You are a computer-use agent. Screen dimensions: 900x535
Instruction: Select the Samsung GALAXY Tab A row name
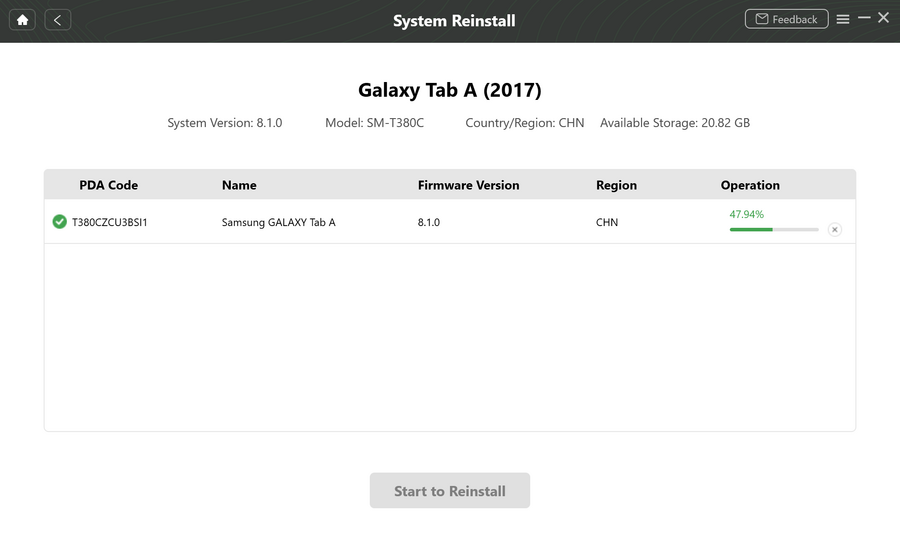point(278,222)
